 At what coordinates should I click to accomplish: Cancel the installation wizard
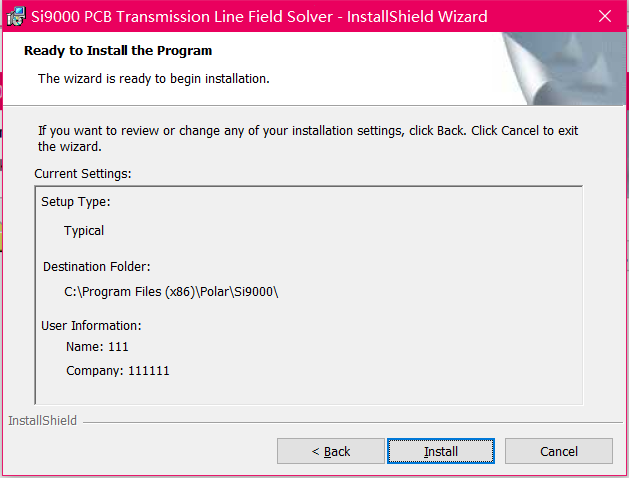coord(558,452)
